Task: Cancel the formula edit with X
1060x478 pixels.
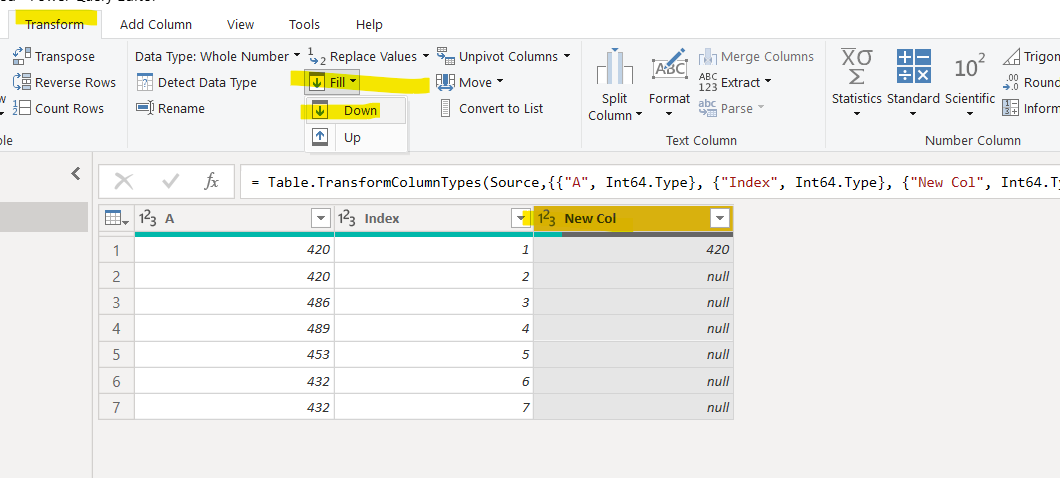Action: 124,181
